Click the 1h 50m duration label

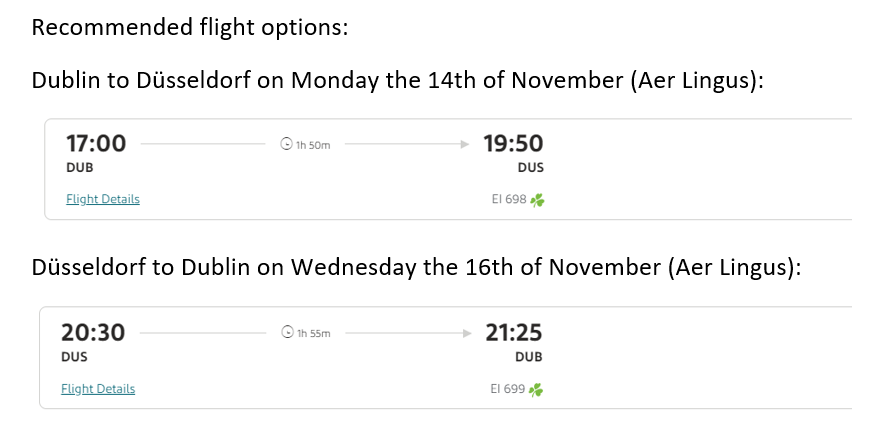click(313, 145)
